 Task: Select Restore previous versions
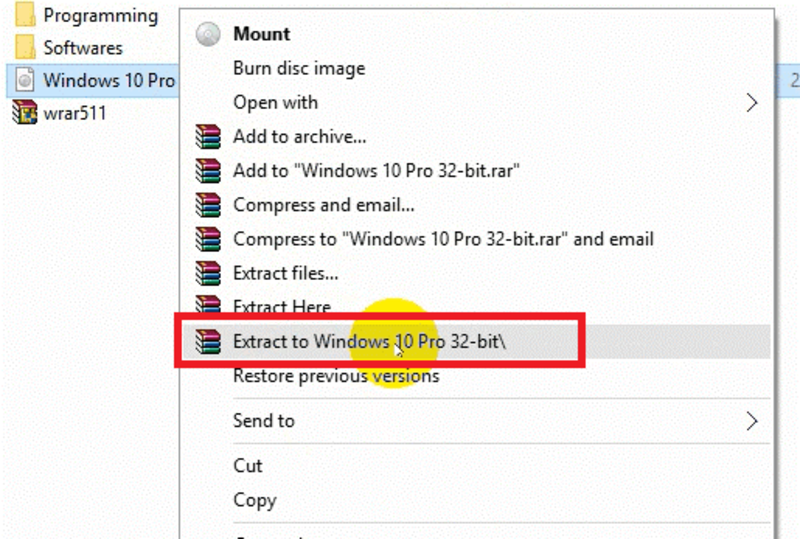[336, 376]
